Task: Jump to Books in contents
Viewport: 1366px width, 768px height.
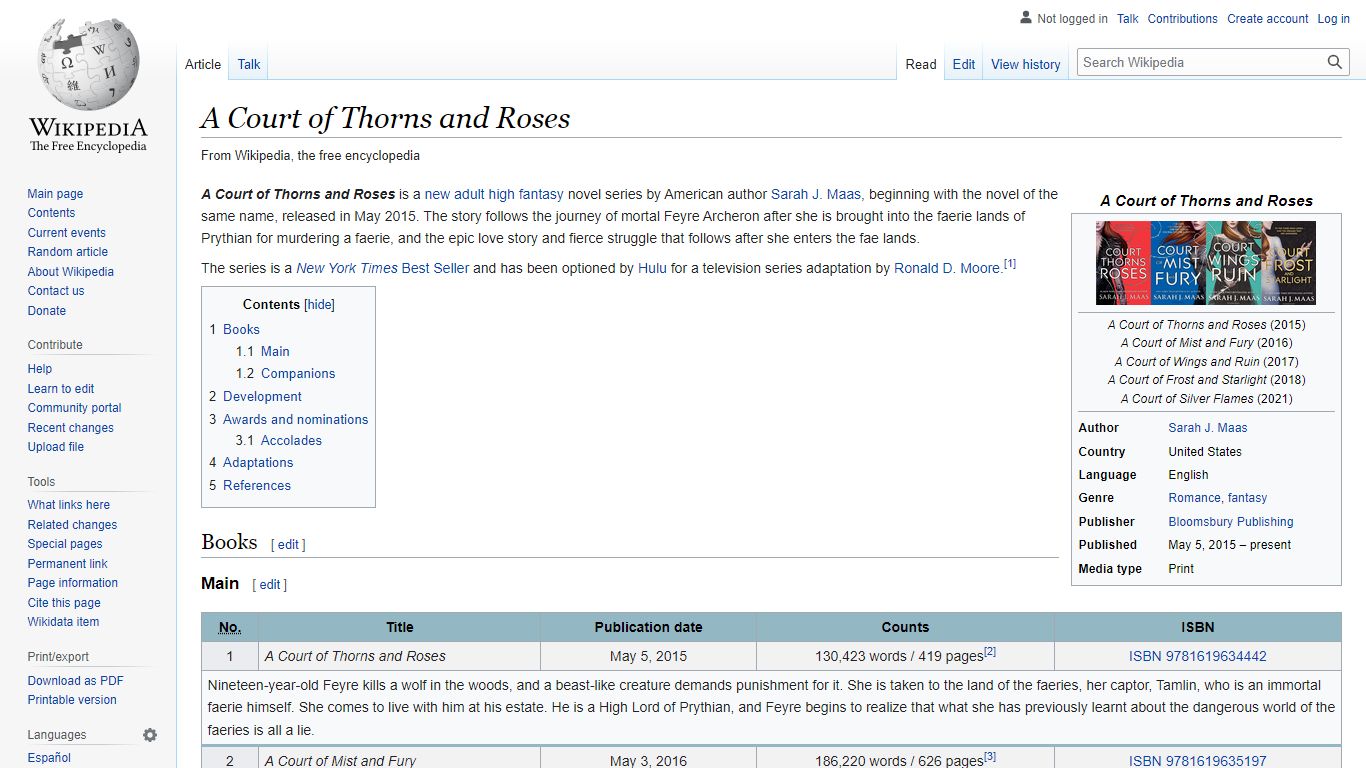Action: (241, 329)
